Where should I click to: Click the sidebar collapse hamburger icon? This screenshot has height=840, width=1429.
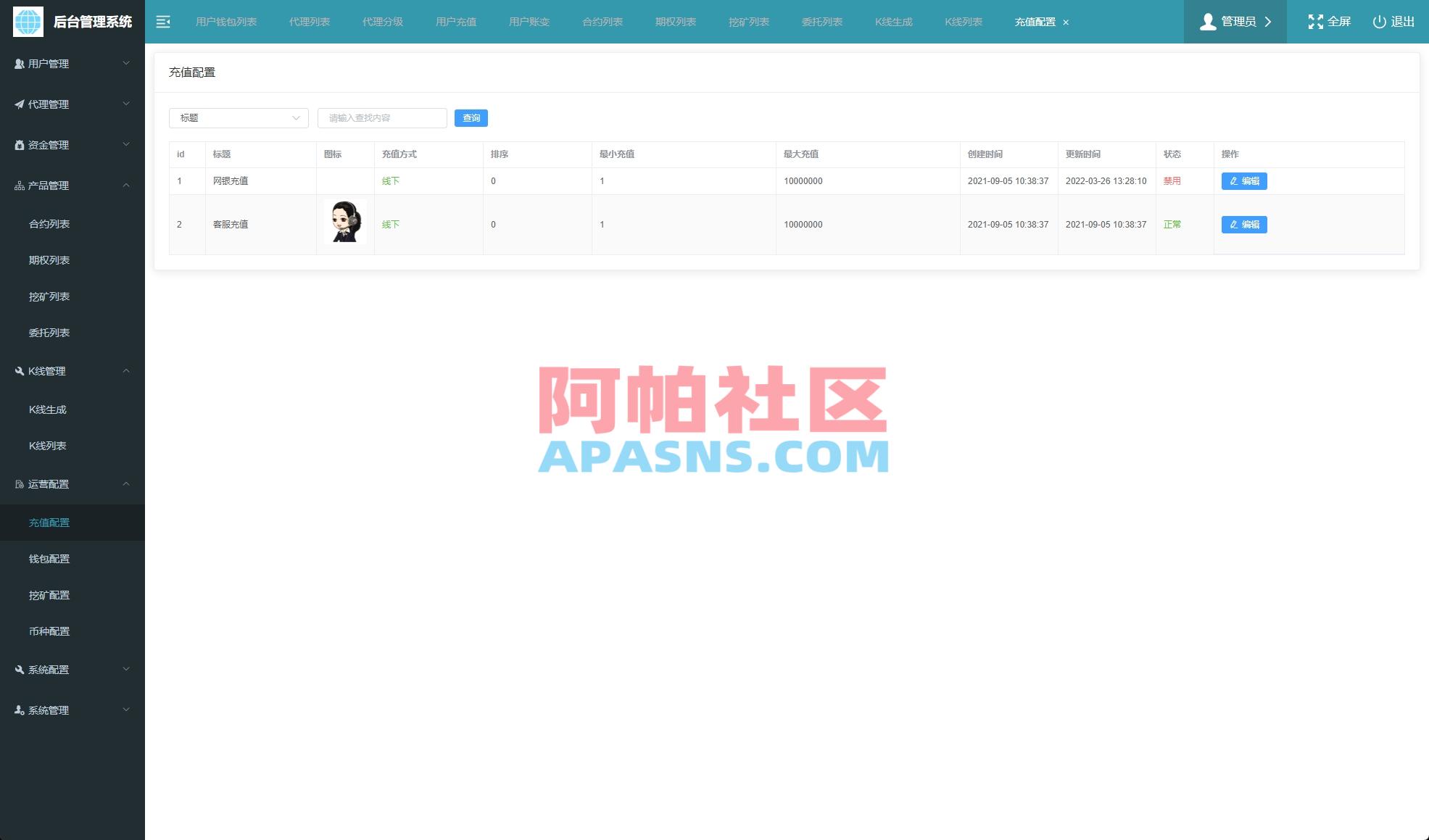[164, 22]
